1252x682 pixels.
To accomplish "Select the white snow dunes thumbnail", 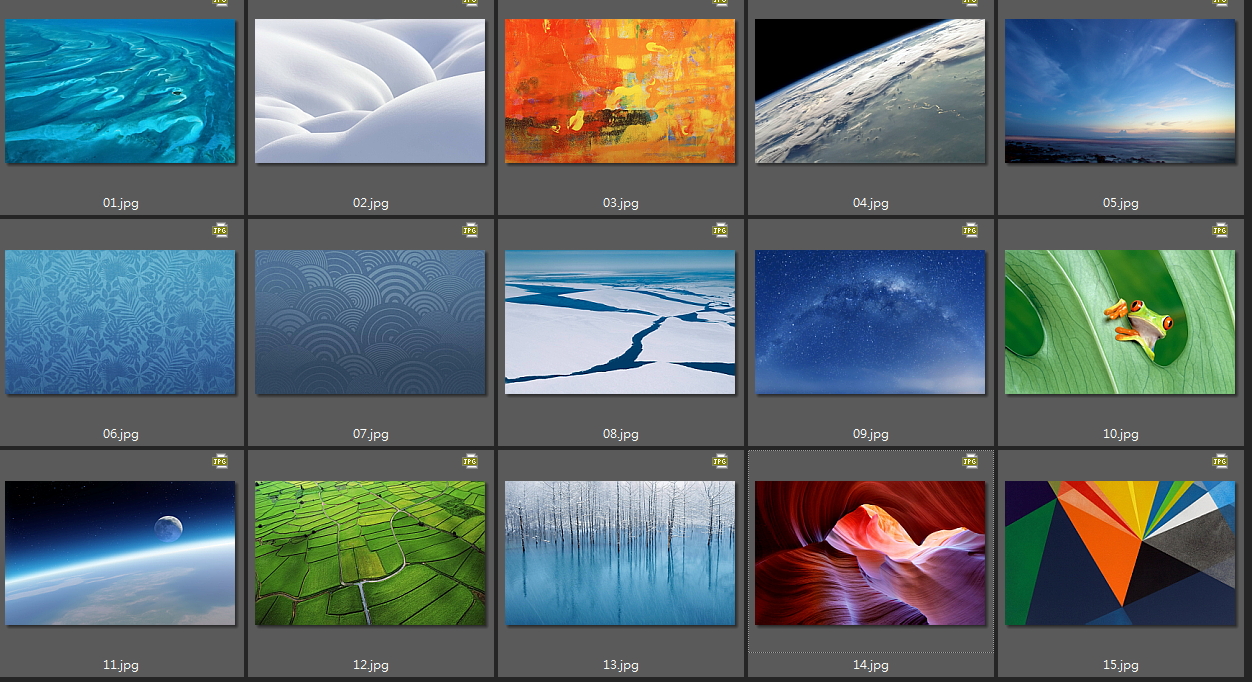I will [370, 91].
